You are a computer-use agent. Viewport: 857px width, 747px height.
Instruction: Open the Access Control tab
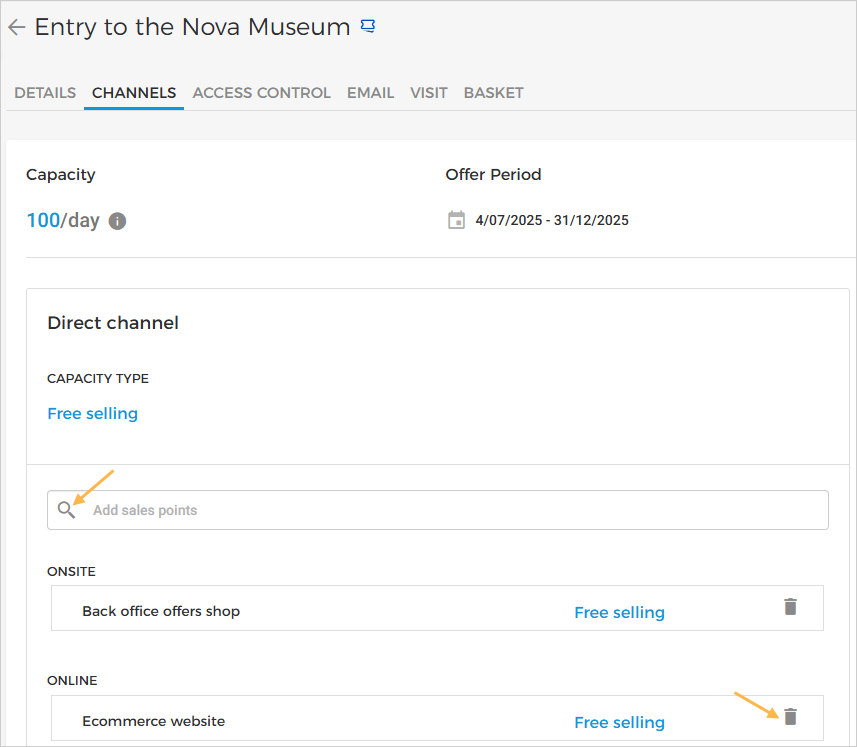261,93
